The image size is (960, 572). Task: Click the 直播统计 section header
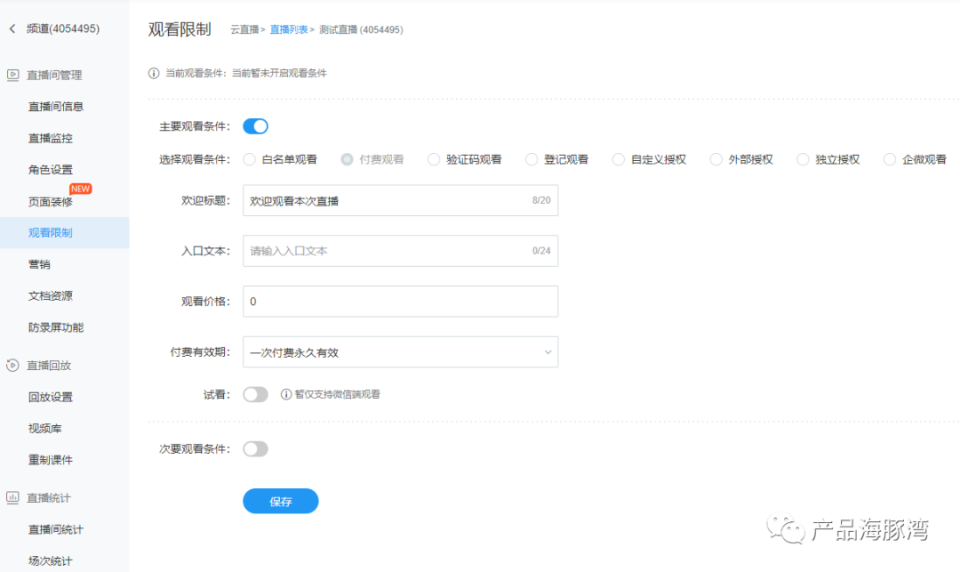click(x=48, y=497)
